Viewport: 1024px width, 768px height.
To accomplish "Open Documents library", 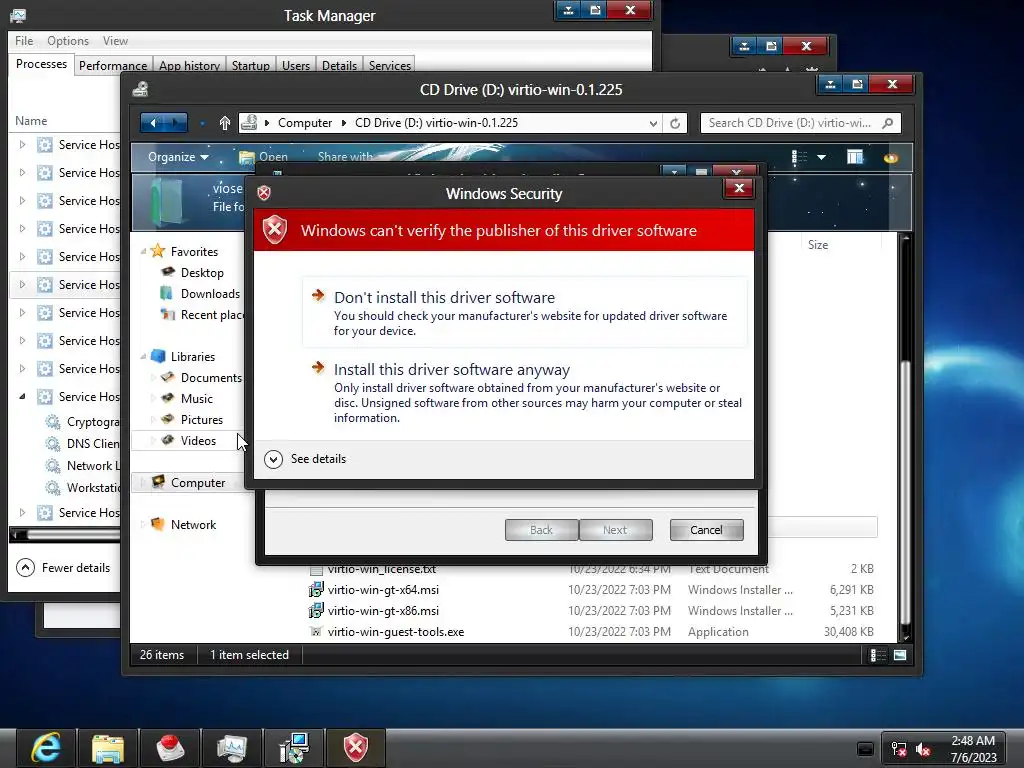I will pos(210,377).
